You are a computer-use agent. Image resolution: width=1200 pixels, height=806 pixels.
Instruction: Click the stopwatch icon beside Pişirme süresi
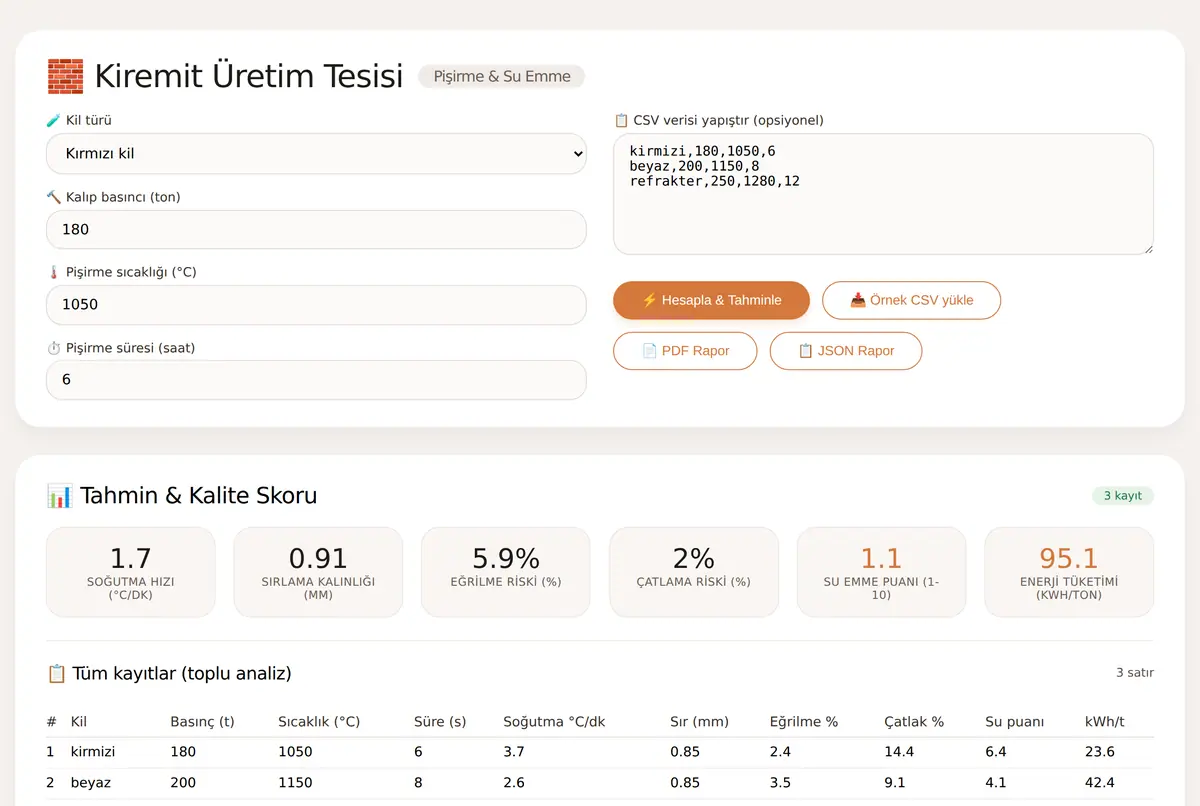(54, 348)
